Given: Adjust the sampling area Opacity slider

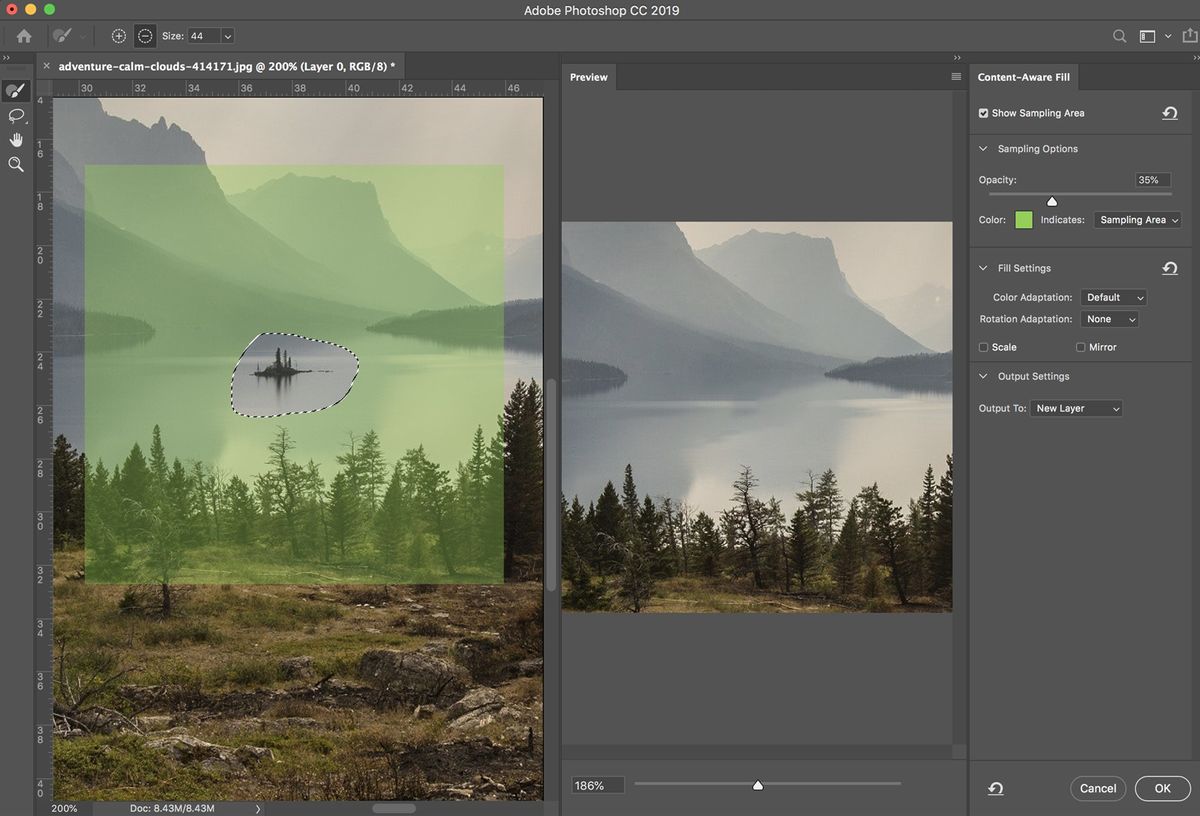Looking at the screenshot, I should pyautogui.click(x=1052, y=200).
